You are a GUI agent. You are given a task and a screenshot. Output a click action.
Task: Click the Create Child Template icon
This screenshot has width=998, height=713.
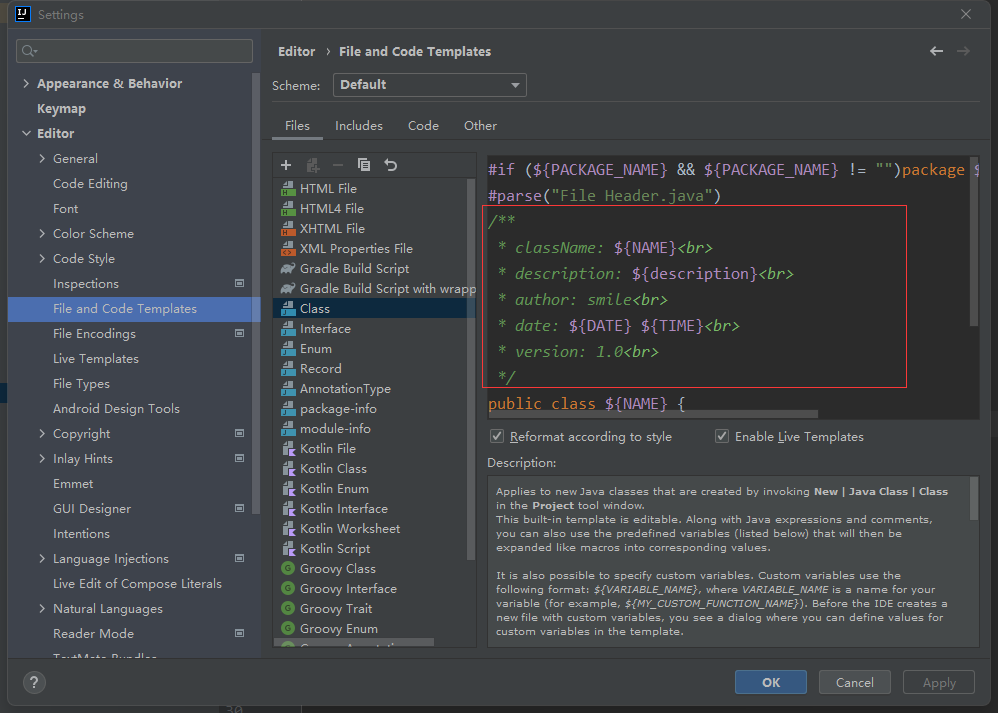(x=312, y=166)
